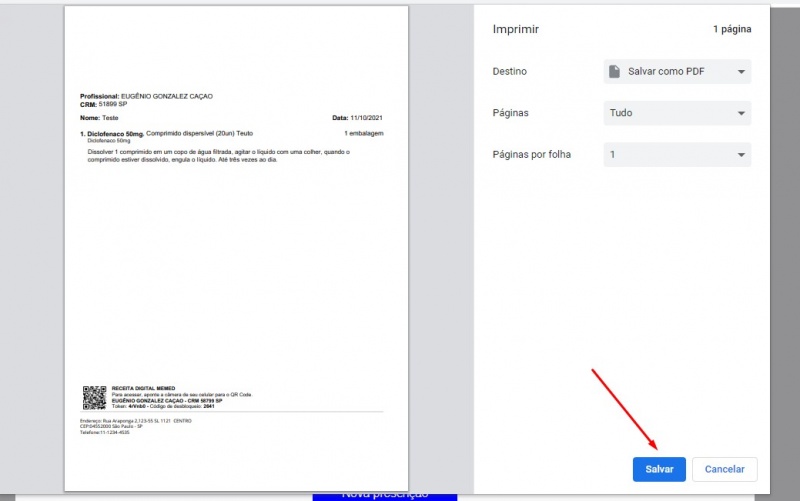
Task: Click the 1 página count label
Action: pos(731,30)
